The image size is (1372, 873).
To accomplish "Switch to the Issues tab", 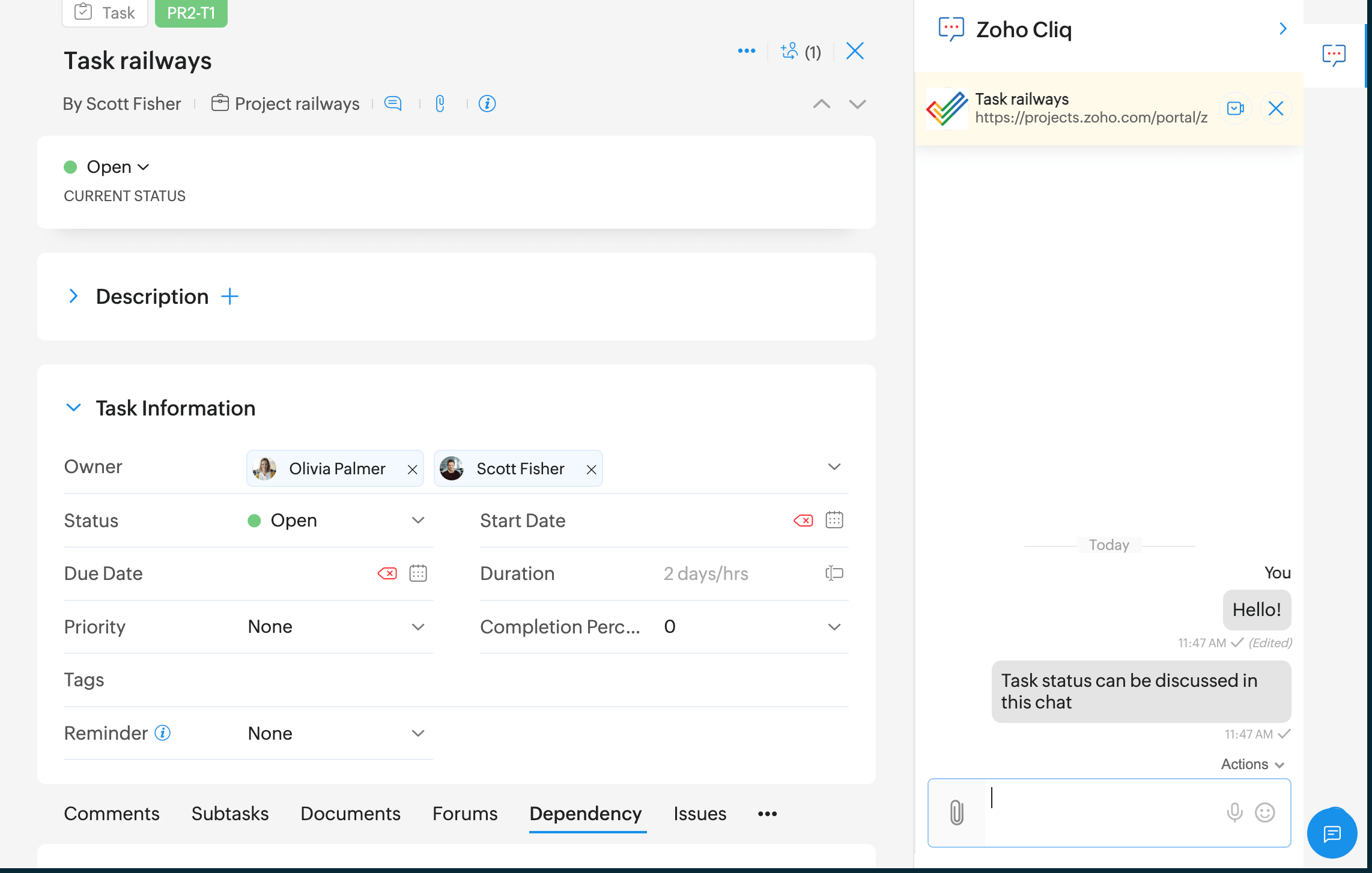I will 700,814.
